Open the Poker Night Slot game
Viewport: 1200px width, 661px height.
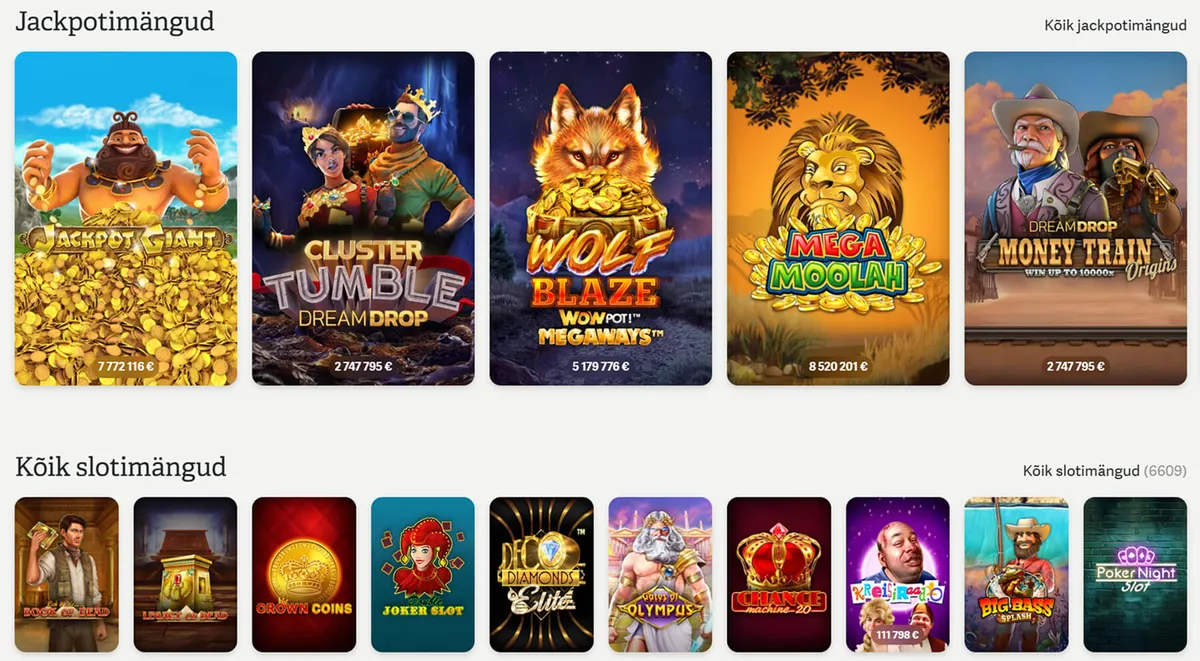(1135, 575)
